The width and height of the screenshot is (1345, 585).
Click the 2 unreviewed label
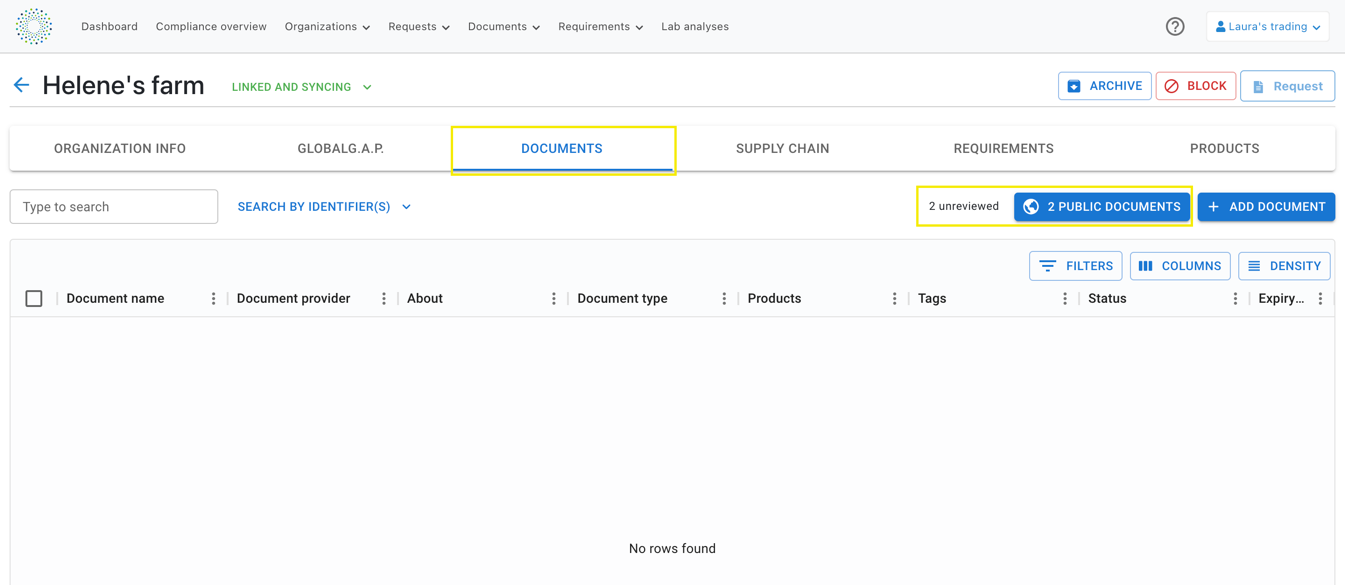point(964,207)
